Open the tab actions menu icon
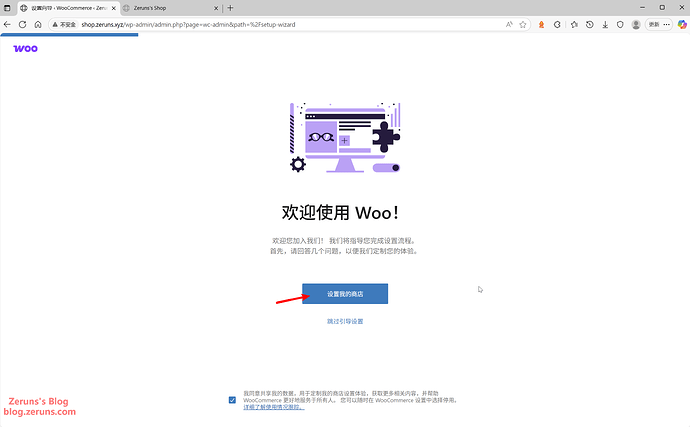 [7, 8]
